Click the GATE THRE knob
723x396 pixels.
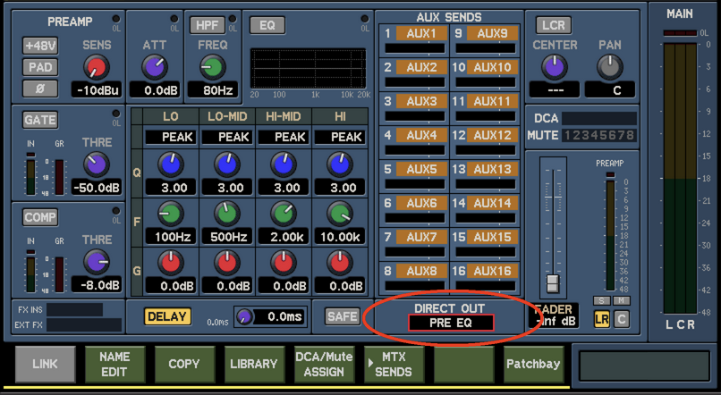click(96, 165)
